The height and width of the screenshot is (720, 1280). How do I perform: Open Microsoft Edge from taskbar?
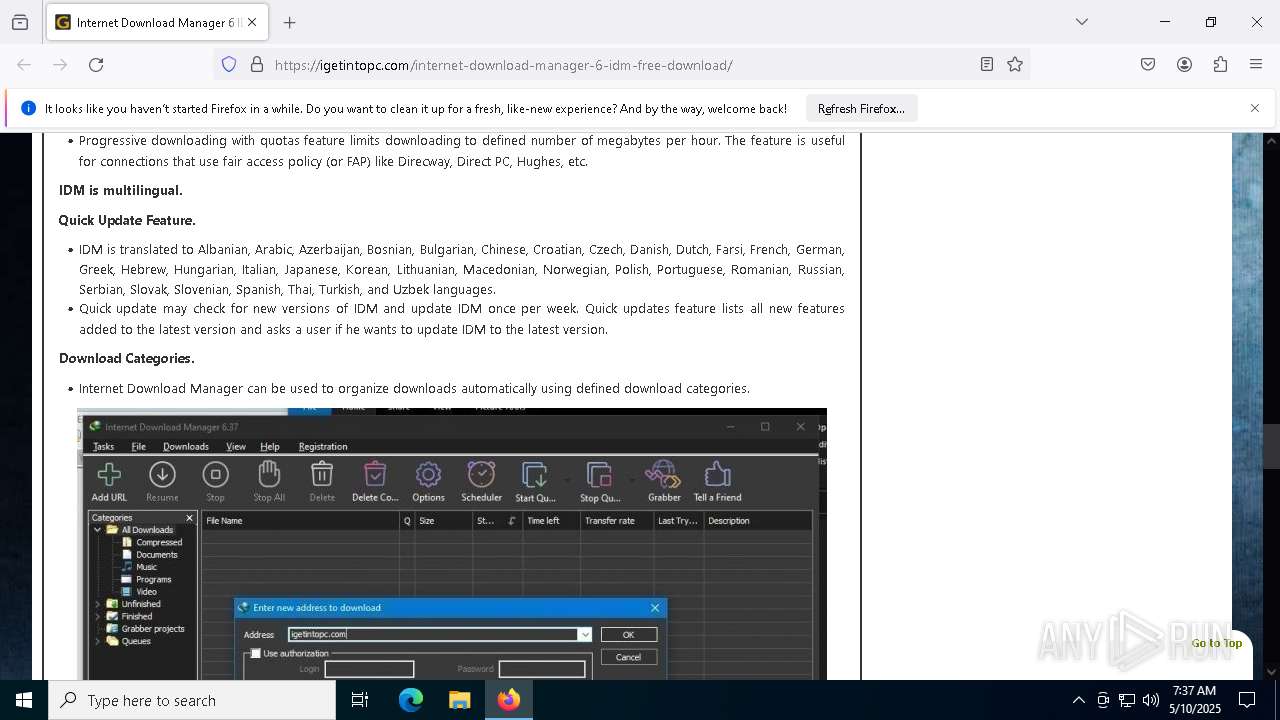point(411,700)
